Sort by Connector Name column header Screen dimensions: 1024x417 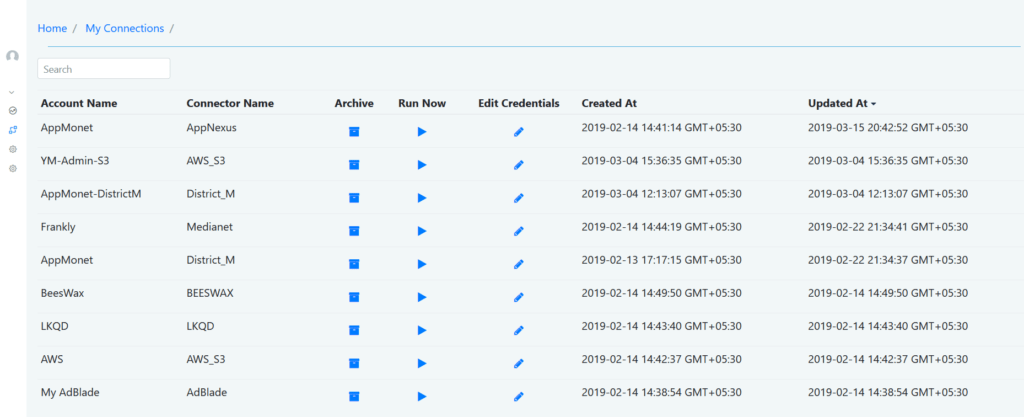(230, 103)
